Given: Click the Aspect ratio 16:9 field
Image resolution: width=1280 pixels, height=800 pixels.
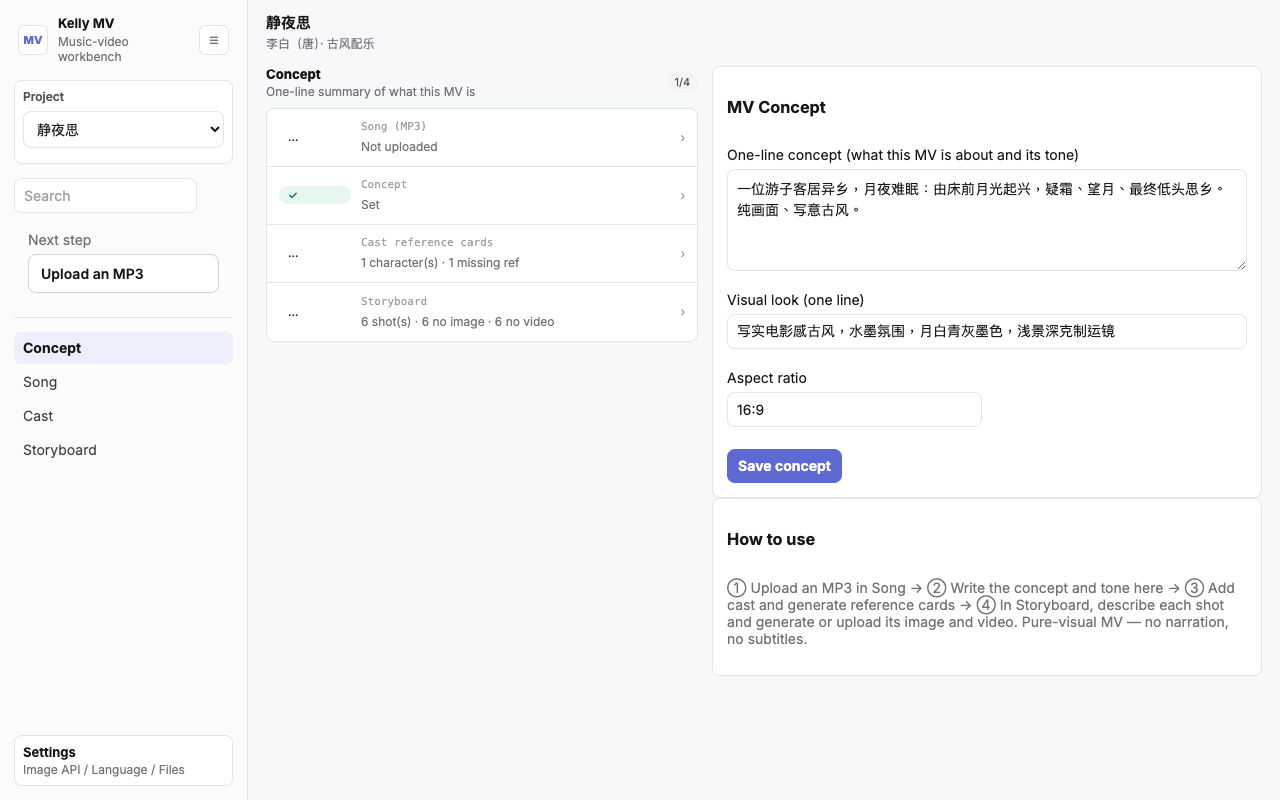Looking at the screenshot, I should click(854, 409).
